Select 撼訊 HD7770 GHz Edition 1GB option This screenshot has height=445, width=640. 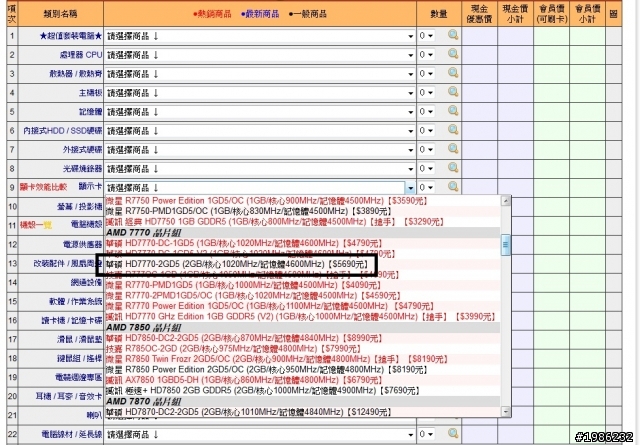(301, 317)
